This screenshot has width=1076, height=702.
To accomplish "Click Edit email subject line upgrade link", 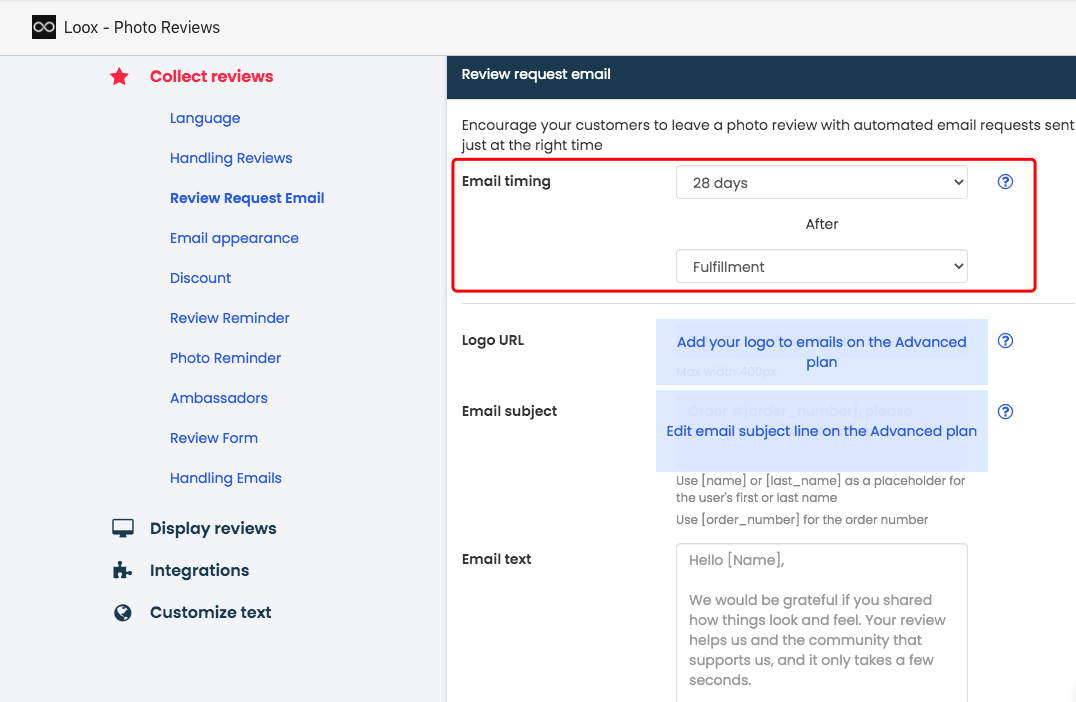I will (x=821, y=431).
